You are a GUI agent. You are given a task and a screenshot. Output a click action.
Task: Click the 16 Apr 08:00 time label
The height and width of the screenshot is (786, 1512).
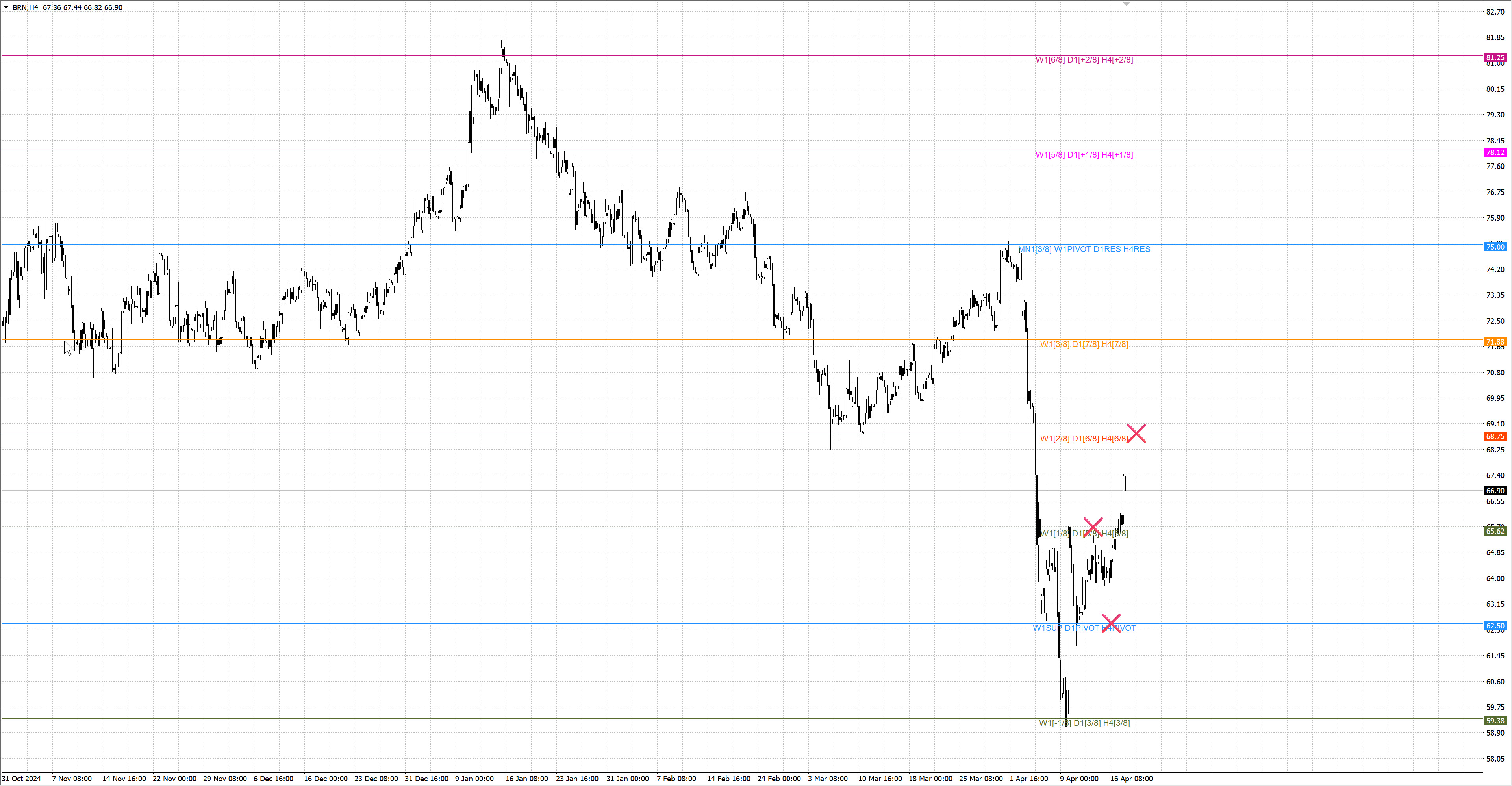coord(1131,779)
